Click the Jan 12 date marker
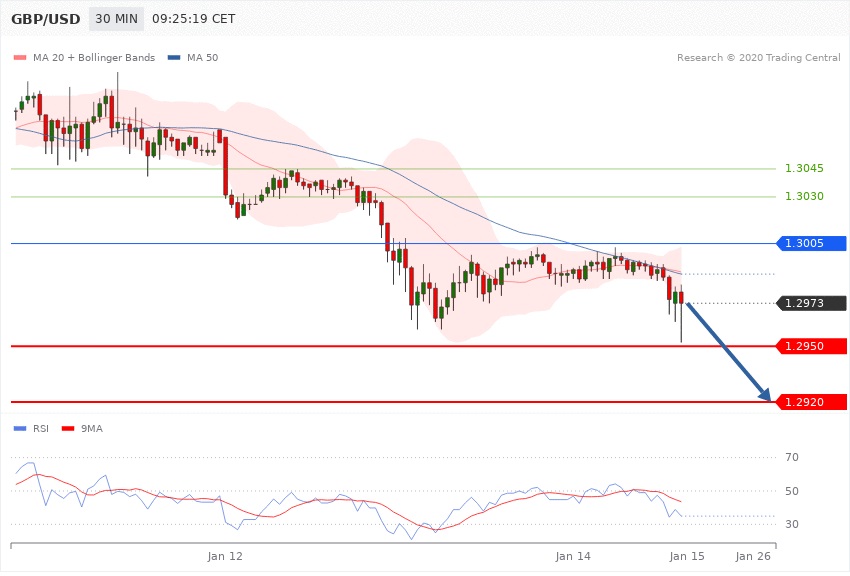 tap(225, 555)
